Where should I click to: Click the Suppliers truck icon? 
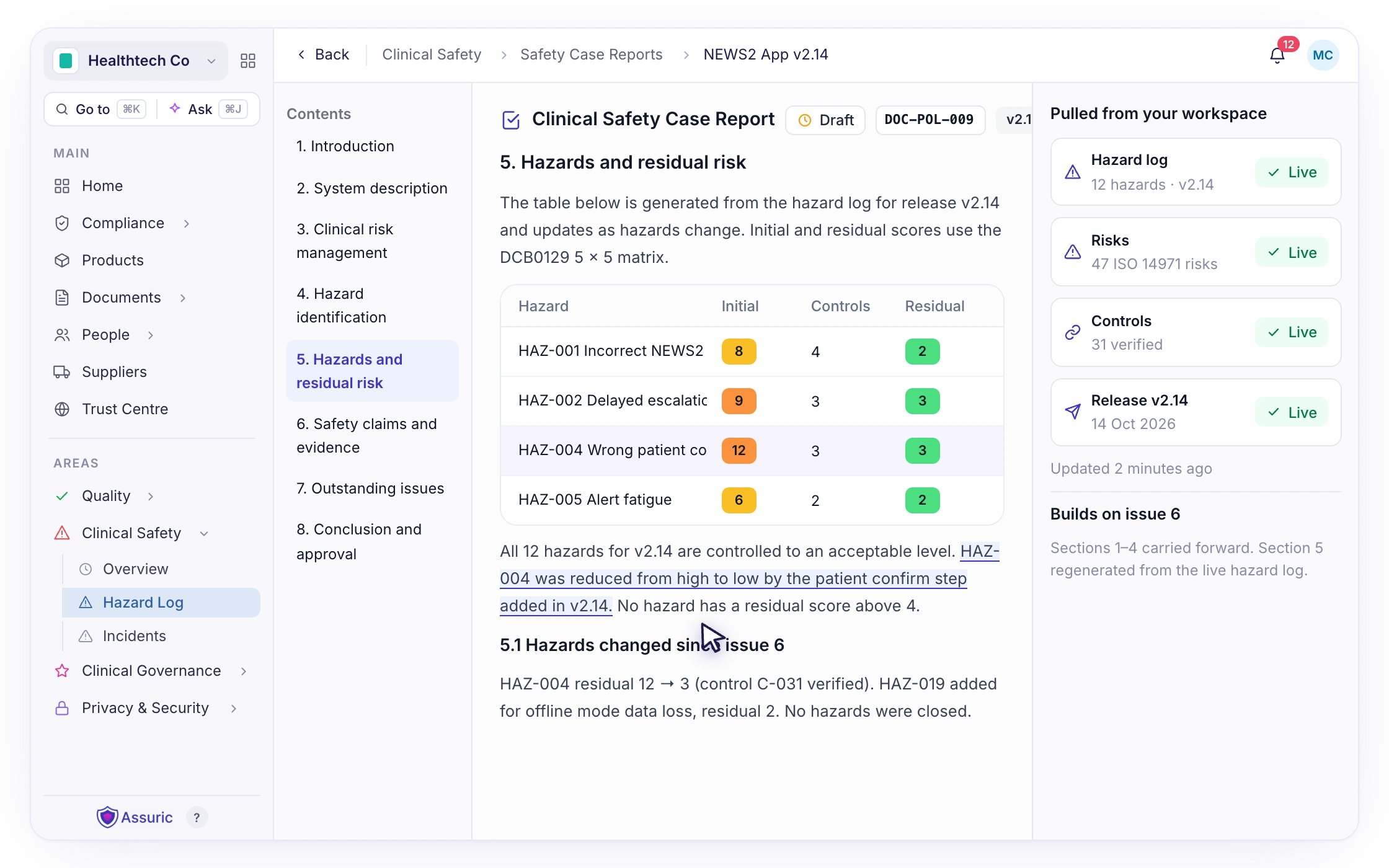click(62, 372)
